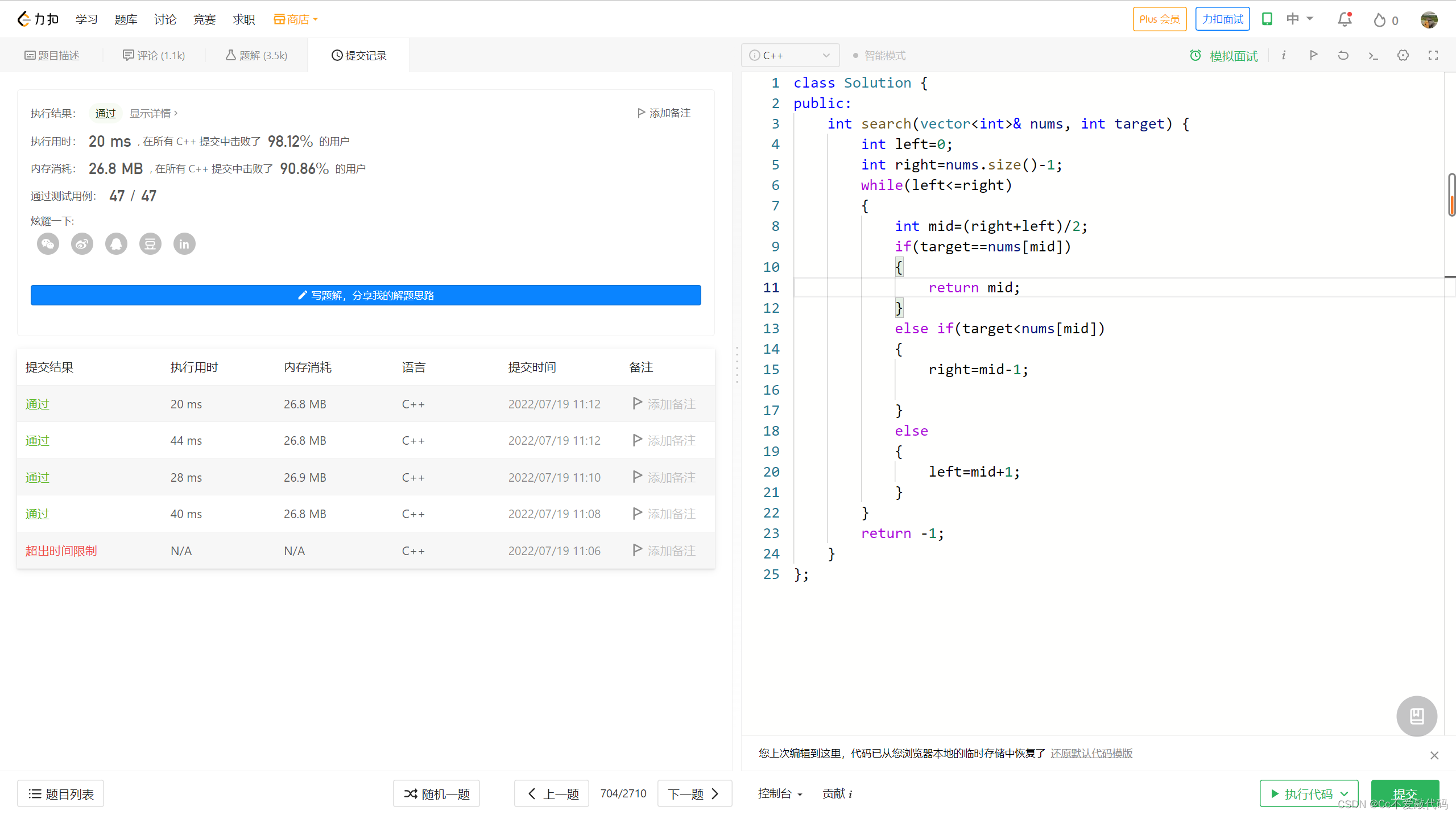Open the notifications bell

(x=1345, y=20)
